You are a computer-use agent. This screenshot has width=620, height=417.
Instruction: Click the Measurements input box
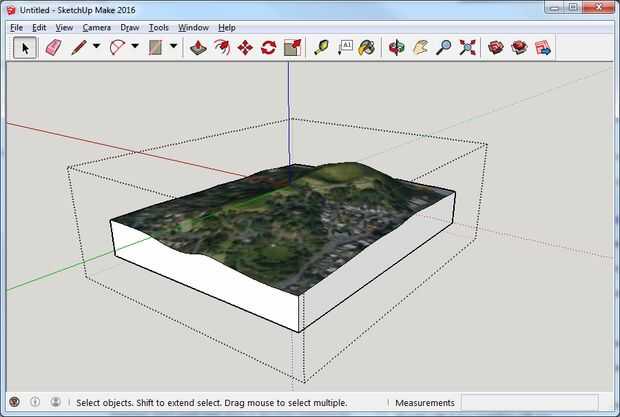pyautogui.click(x=529, y=403)
